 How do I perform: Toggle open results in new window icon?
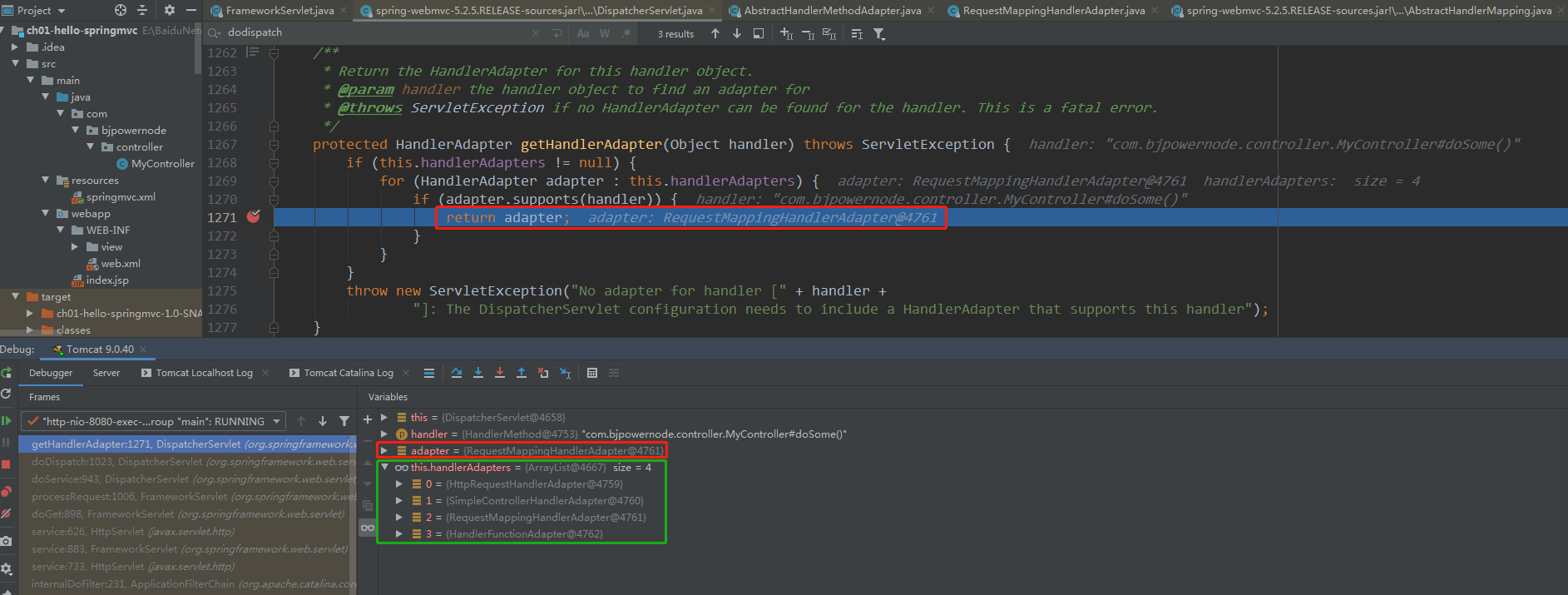click(759, 33)
